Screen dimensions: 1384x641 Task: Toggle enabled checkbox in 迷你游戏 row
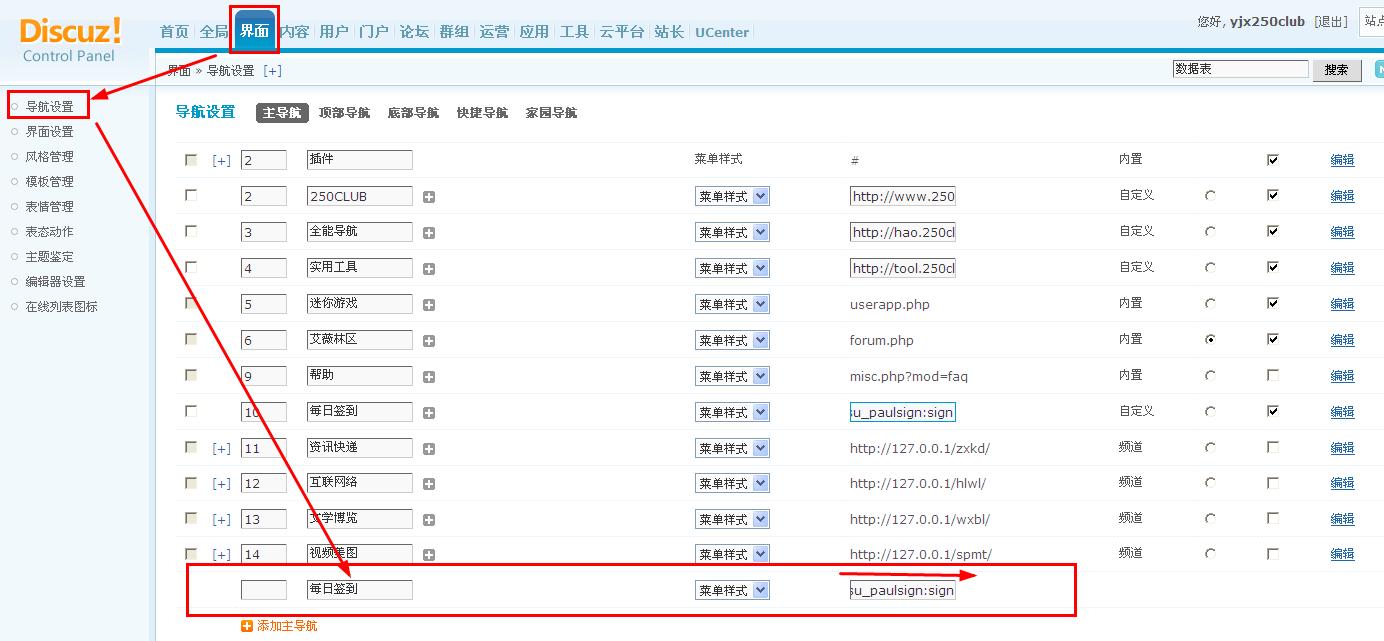tap(1273, 303)
